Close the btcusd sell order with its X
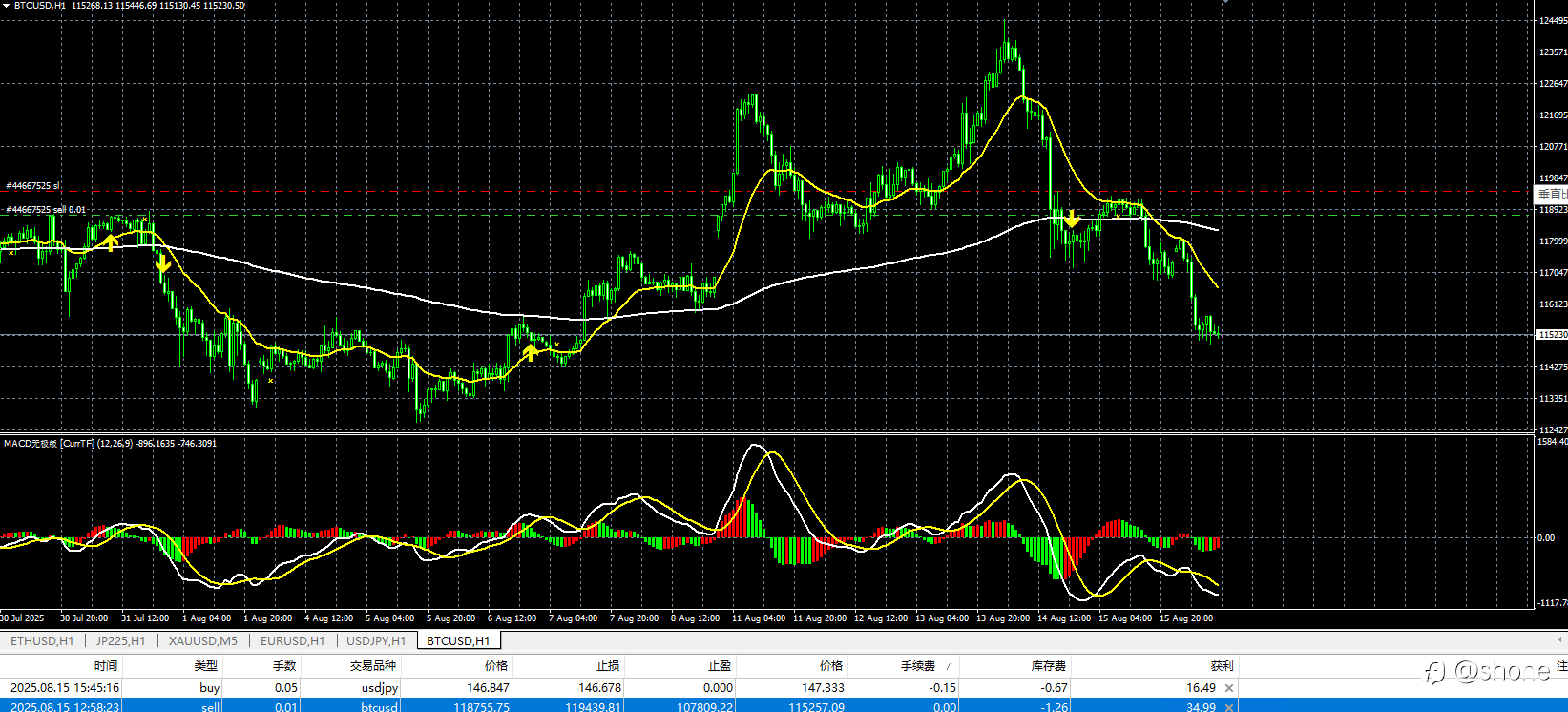The image size is (1568, 712). 1229,707
